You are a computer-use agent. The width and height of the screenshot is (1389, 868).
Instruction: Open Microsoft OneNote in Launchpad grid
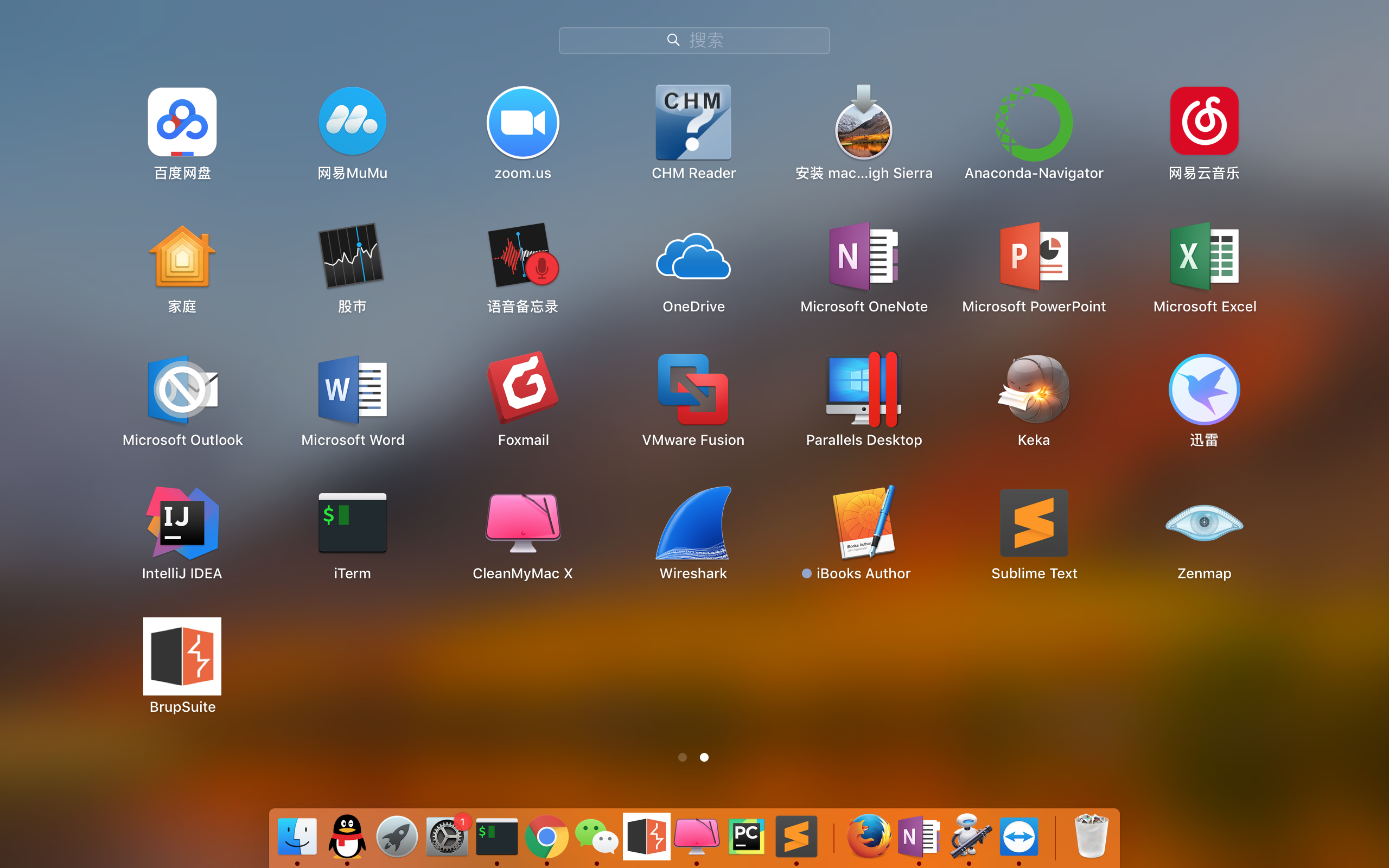coord(863,256)
